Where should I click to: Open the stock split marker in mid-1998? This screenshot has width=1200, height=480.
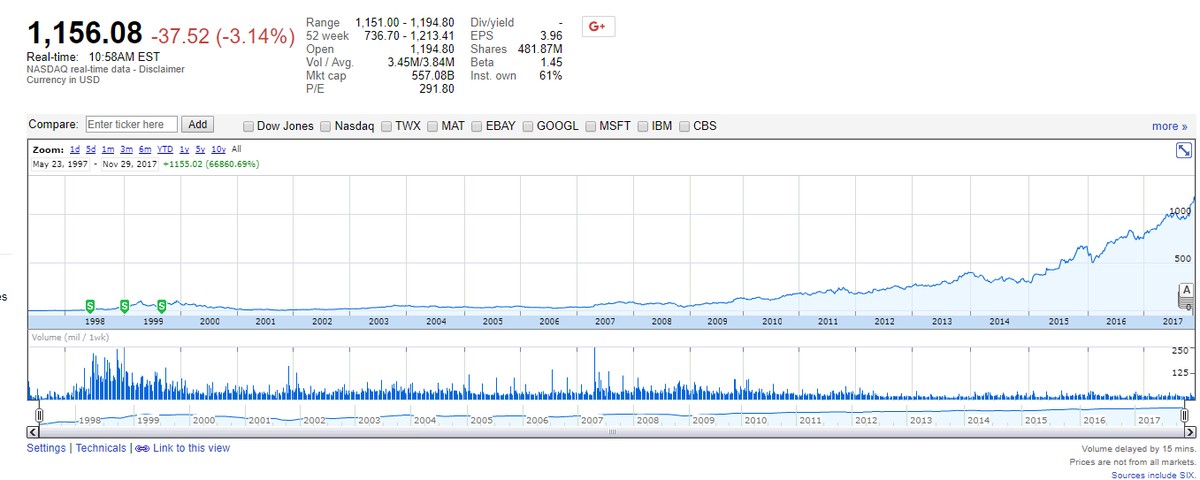pos(124,305)
